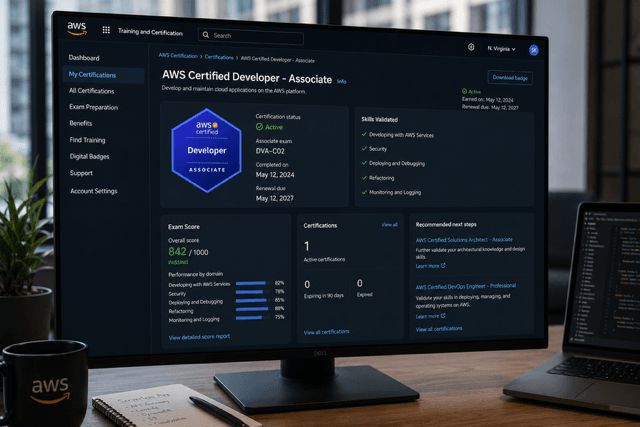Screen dimensions: 640x427
Task: Open the user avatar icon
Action: [x=533, y=50]
